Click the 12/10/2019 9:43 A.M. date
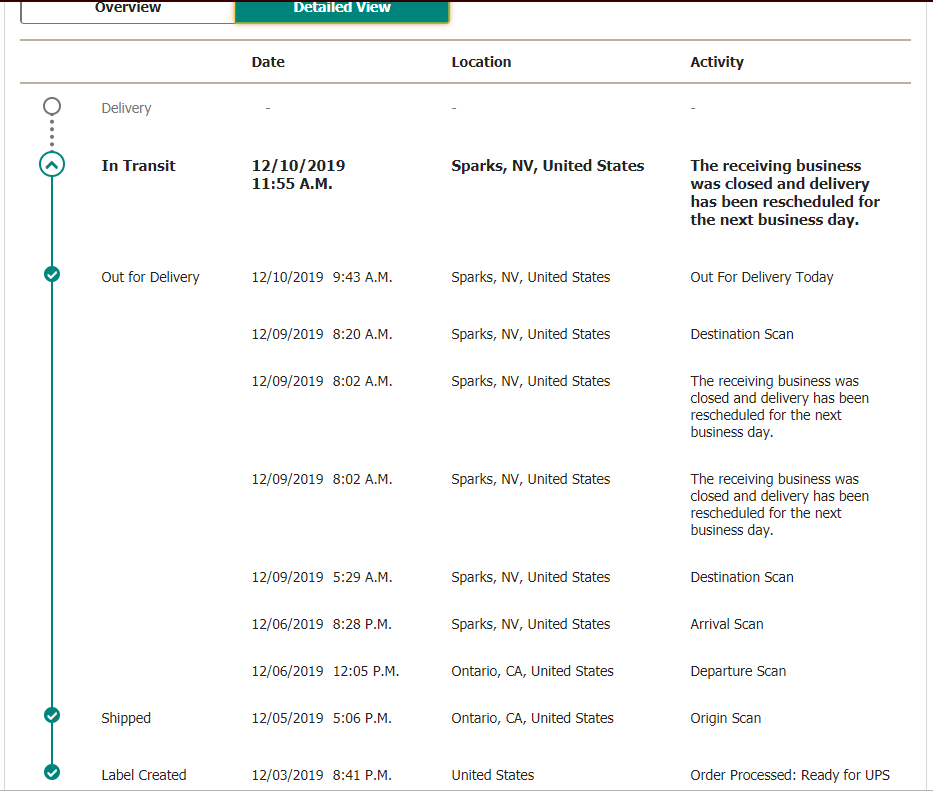Viewport: 933px width, 793px height. tap(322, 277)
